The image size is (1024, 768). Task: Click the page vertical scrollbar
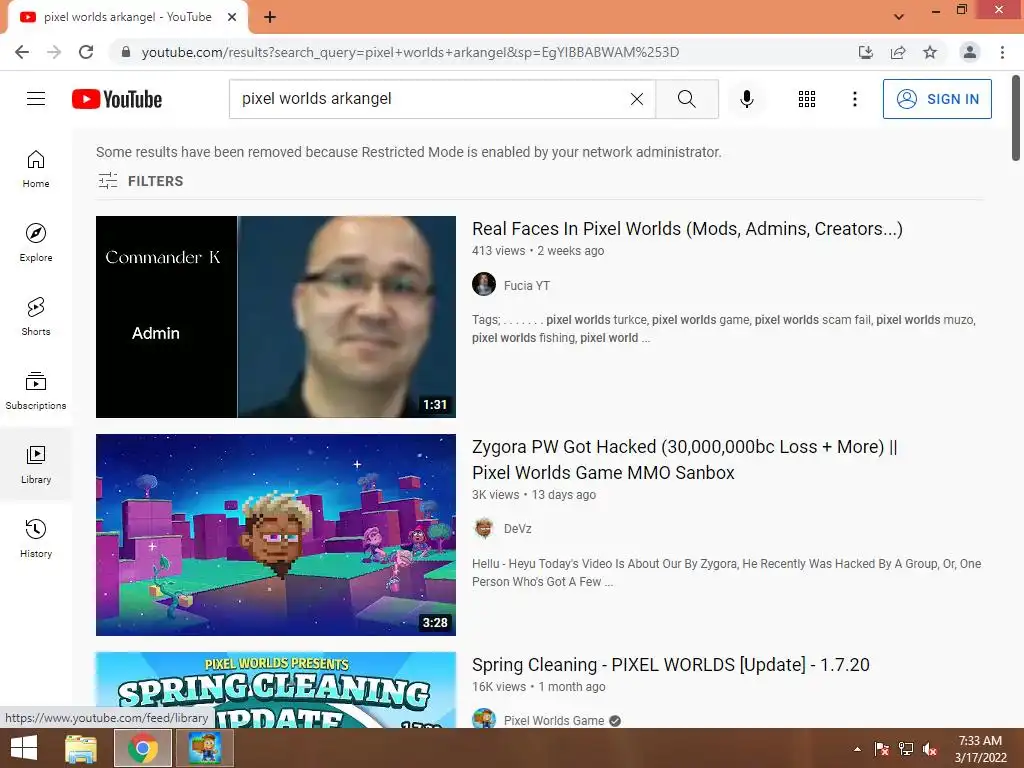click(1016, 118)
